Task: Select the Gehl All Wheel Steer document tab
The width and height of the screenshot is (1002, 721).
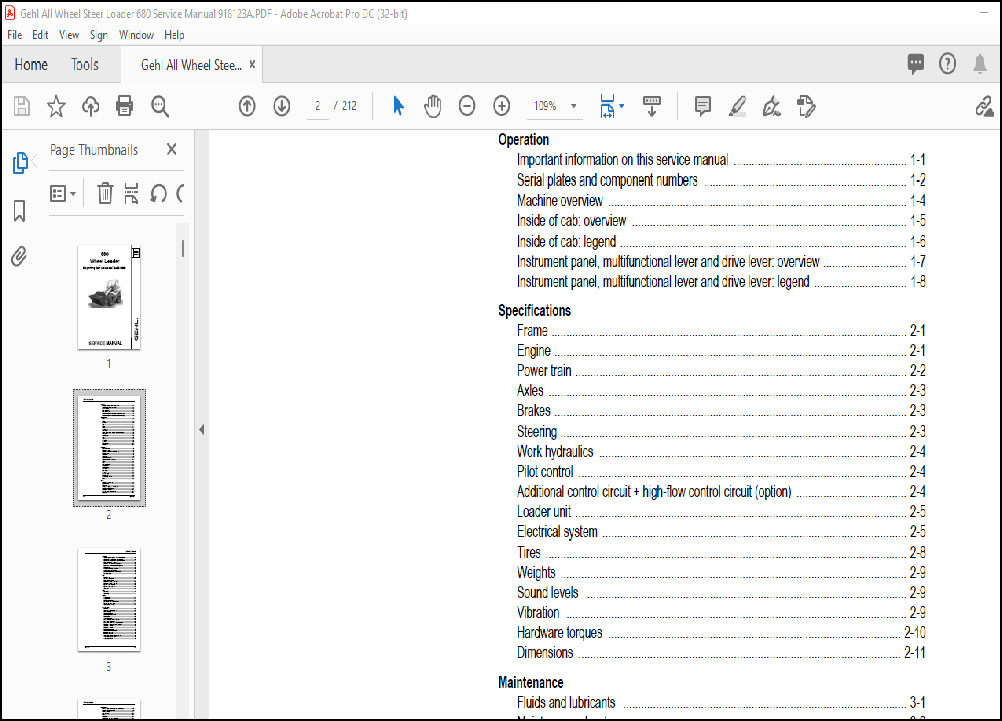Action: (191, 65)
